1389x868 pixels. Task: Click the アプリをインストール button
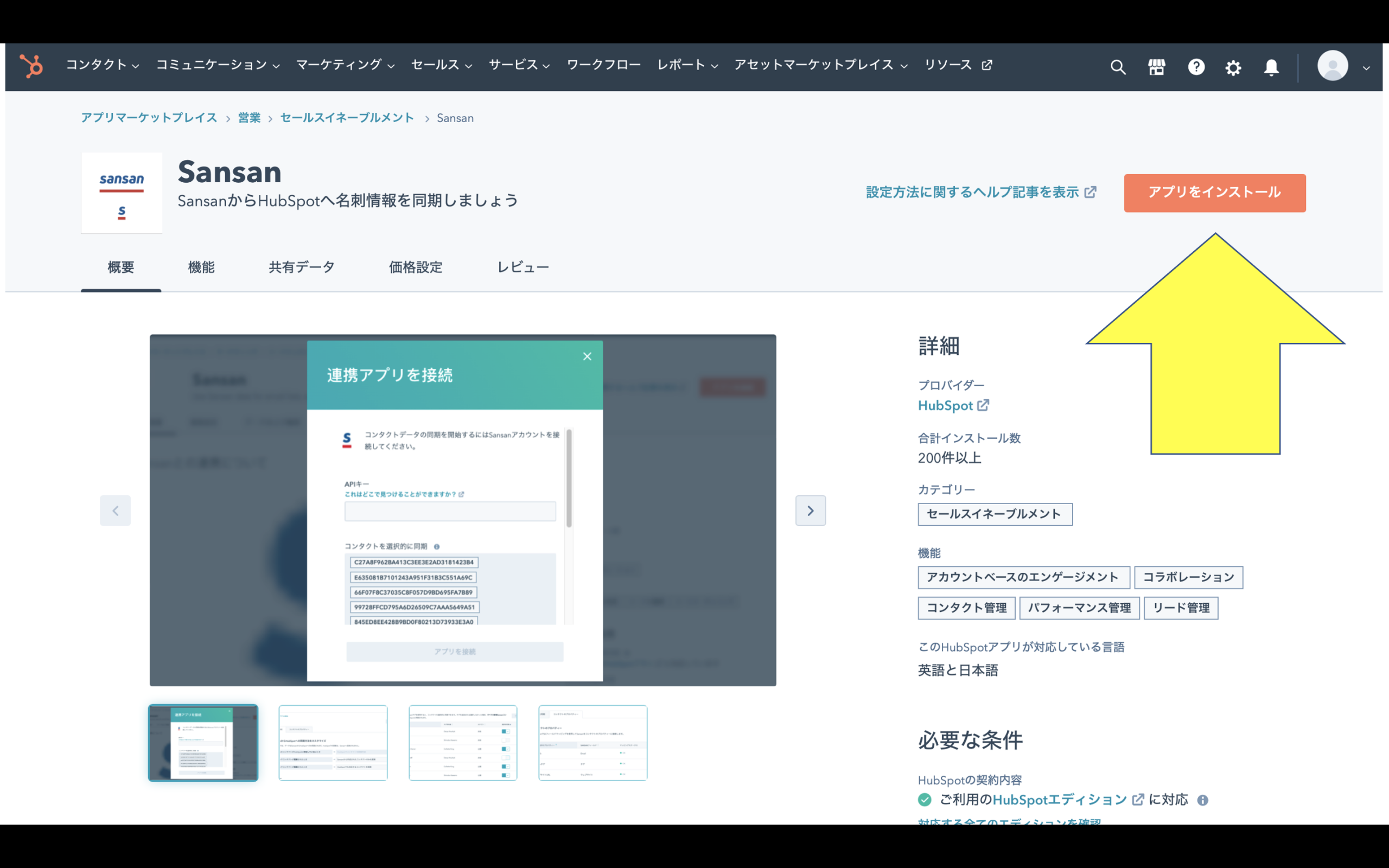click(x=1213, y=193)
